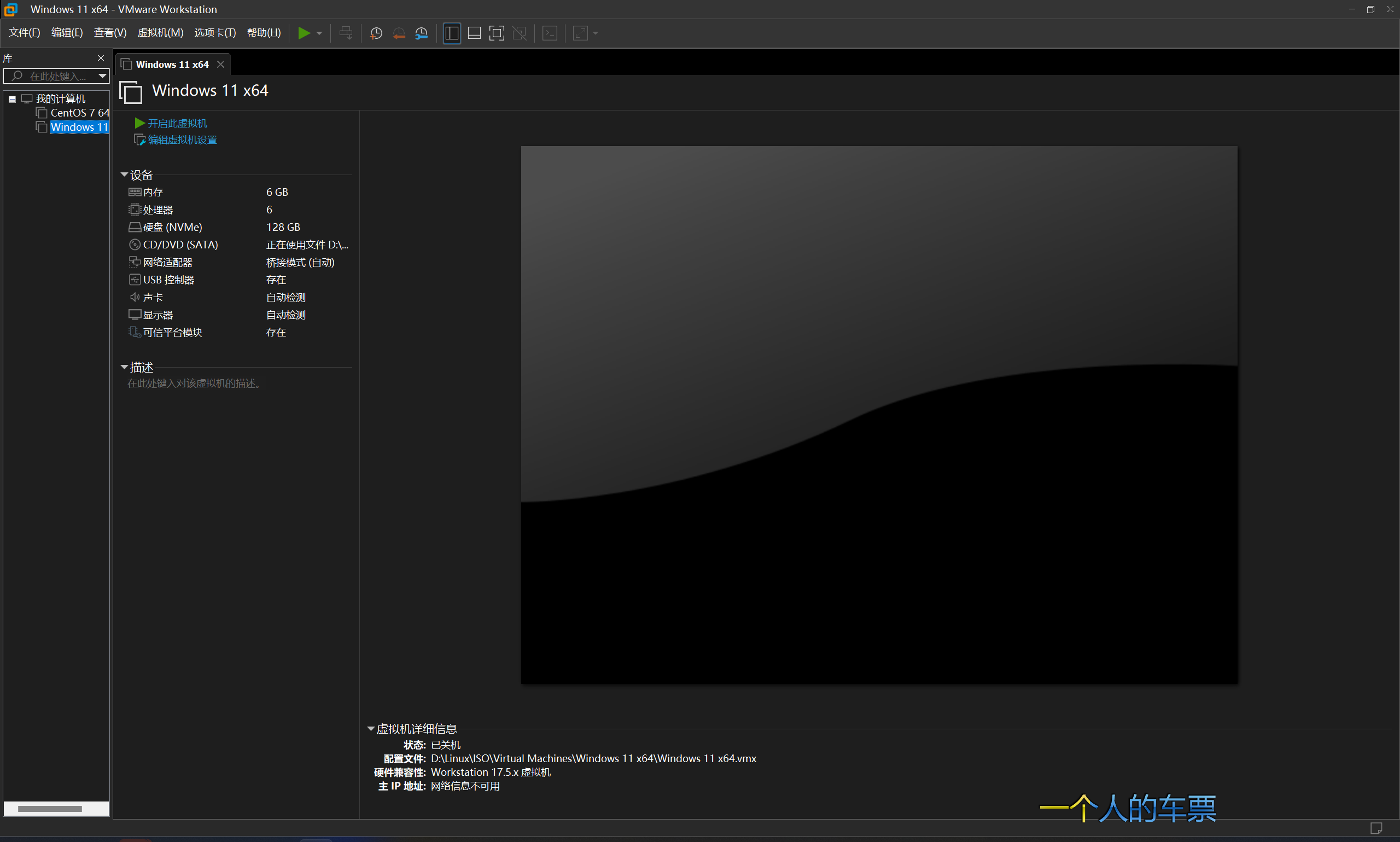Collapse the 设备 section
The image size is (1400, 842).
(x=124, y=175)
